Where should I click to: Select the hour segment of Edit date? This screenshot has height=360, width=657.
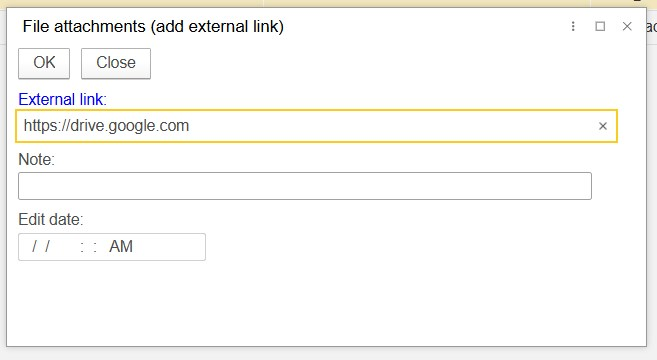(76, 246)
